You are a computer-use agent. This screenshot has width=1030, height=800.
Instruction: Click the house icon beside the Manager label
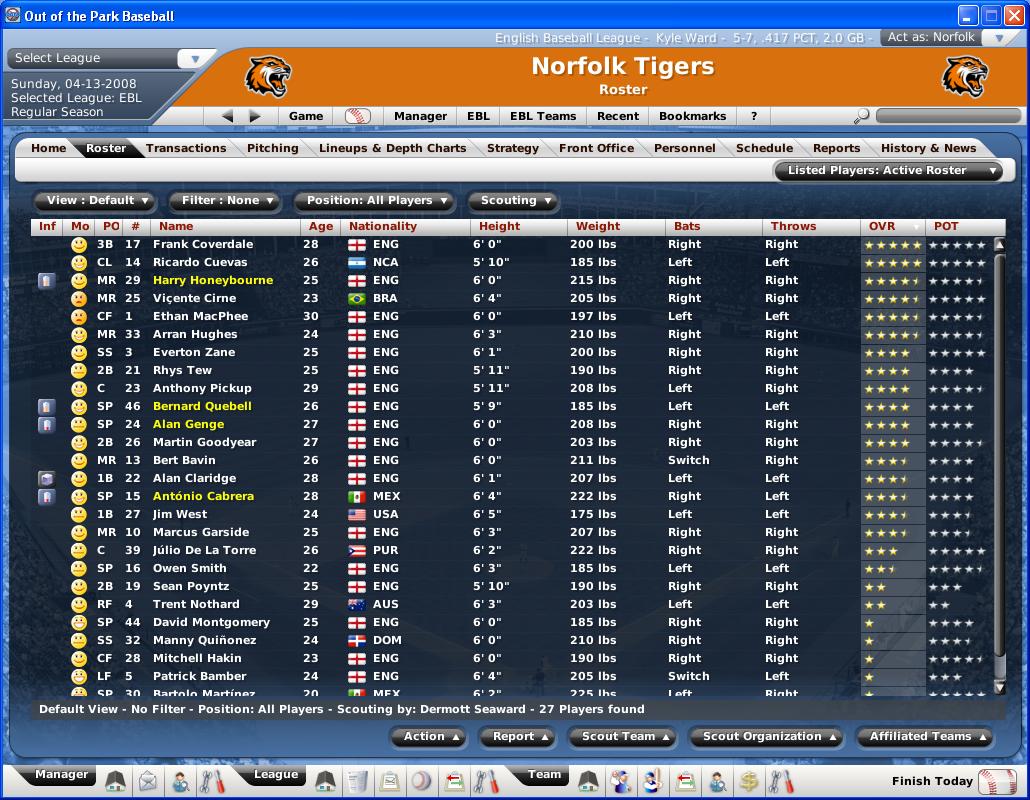point(116,781)
